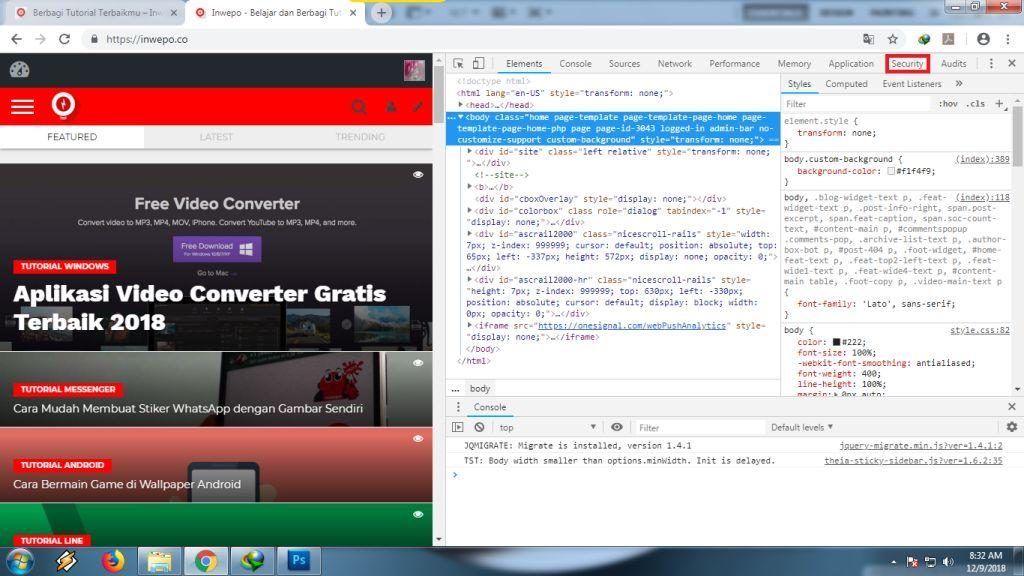Close the DevTools panel
This screenshot has height=576, width=1024.
(x=1012, y=63)
